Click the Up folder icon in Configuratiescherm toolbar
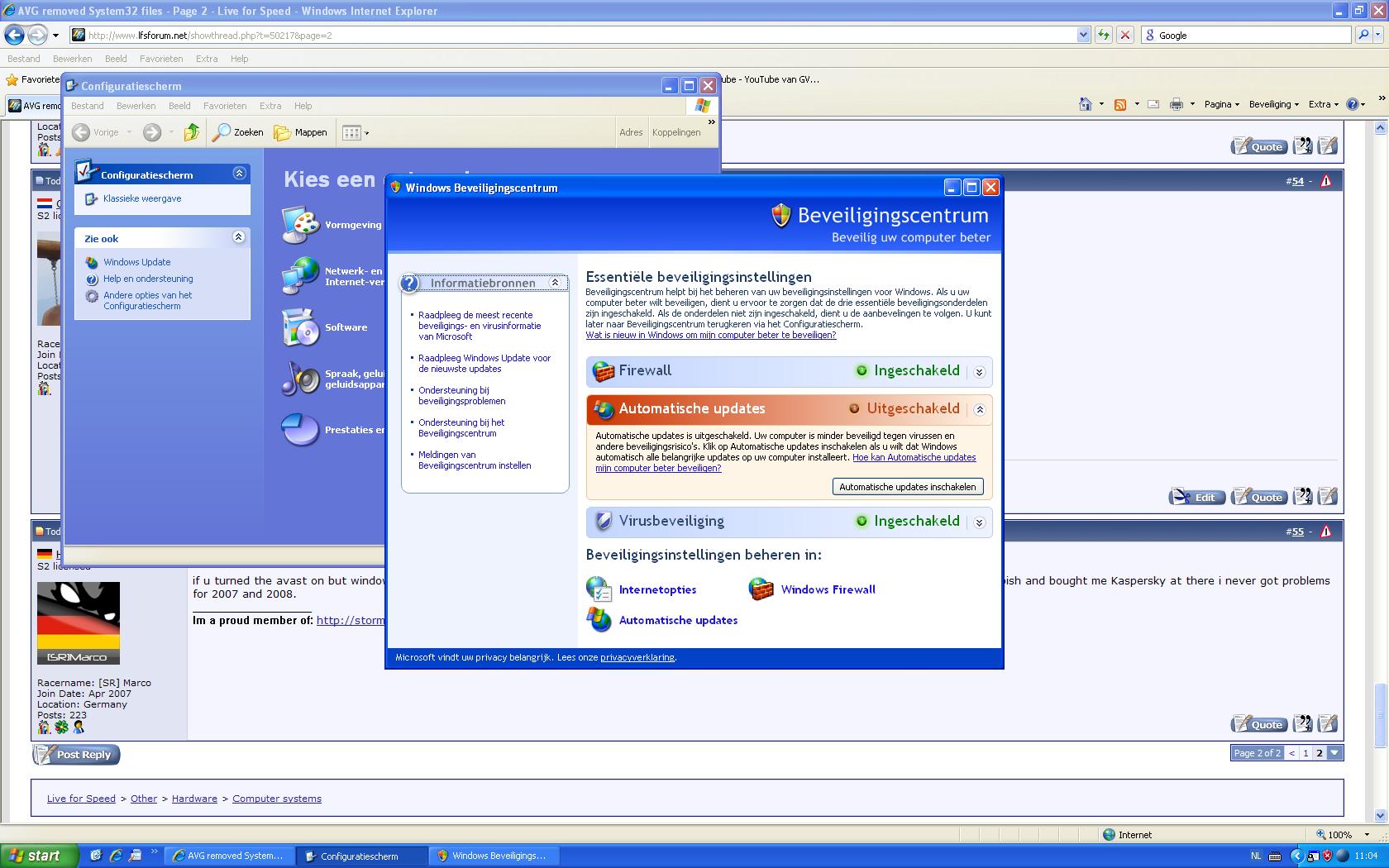Viewport: 1389px width, 868px height. (192, 132)
